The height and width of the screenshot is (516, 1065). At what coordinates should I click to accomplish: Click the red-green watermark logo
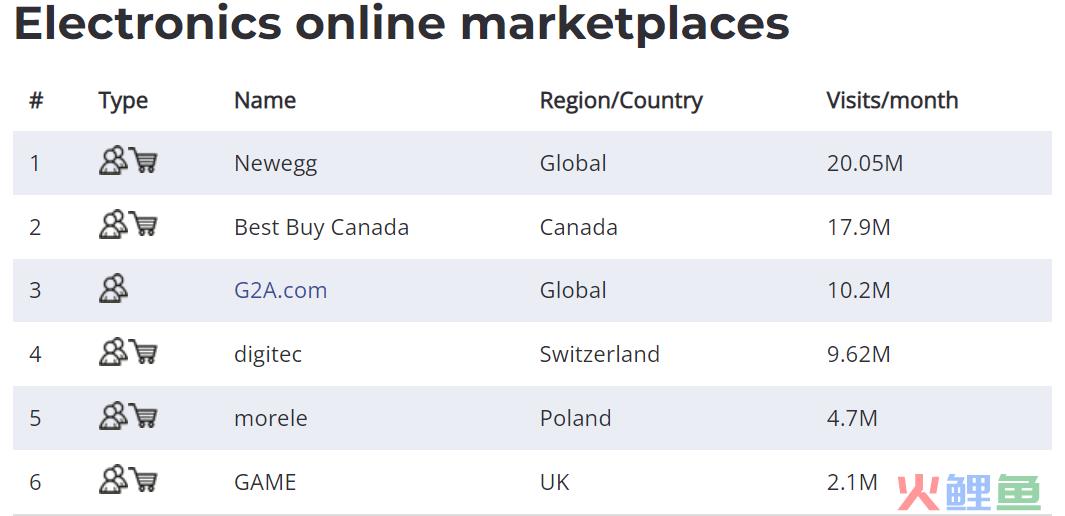pyautogui.click(x=969, y=493)
